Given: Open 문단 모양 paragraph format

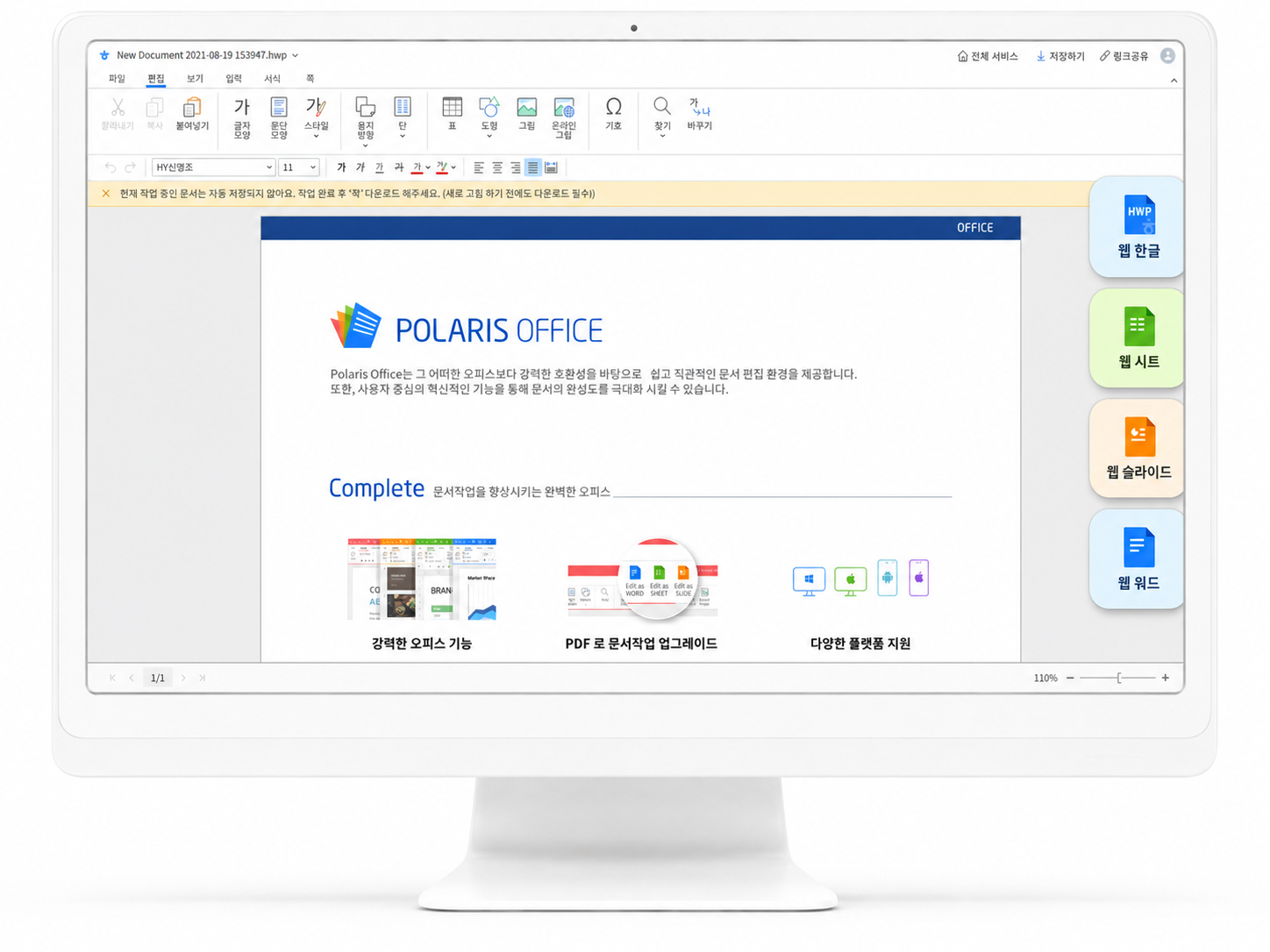Looking at the screenshot, I should pos(279,117).
